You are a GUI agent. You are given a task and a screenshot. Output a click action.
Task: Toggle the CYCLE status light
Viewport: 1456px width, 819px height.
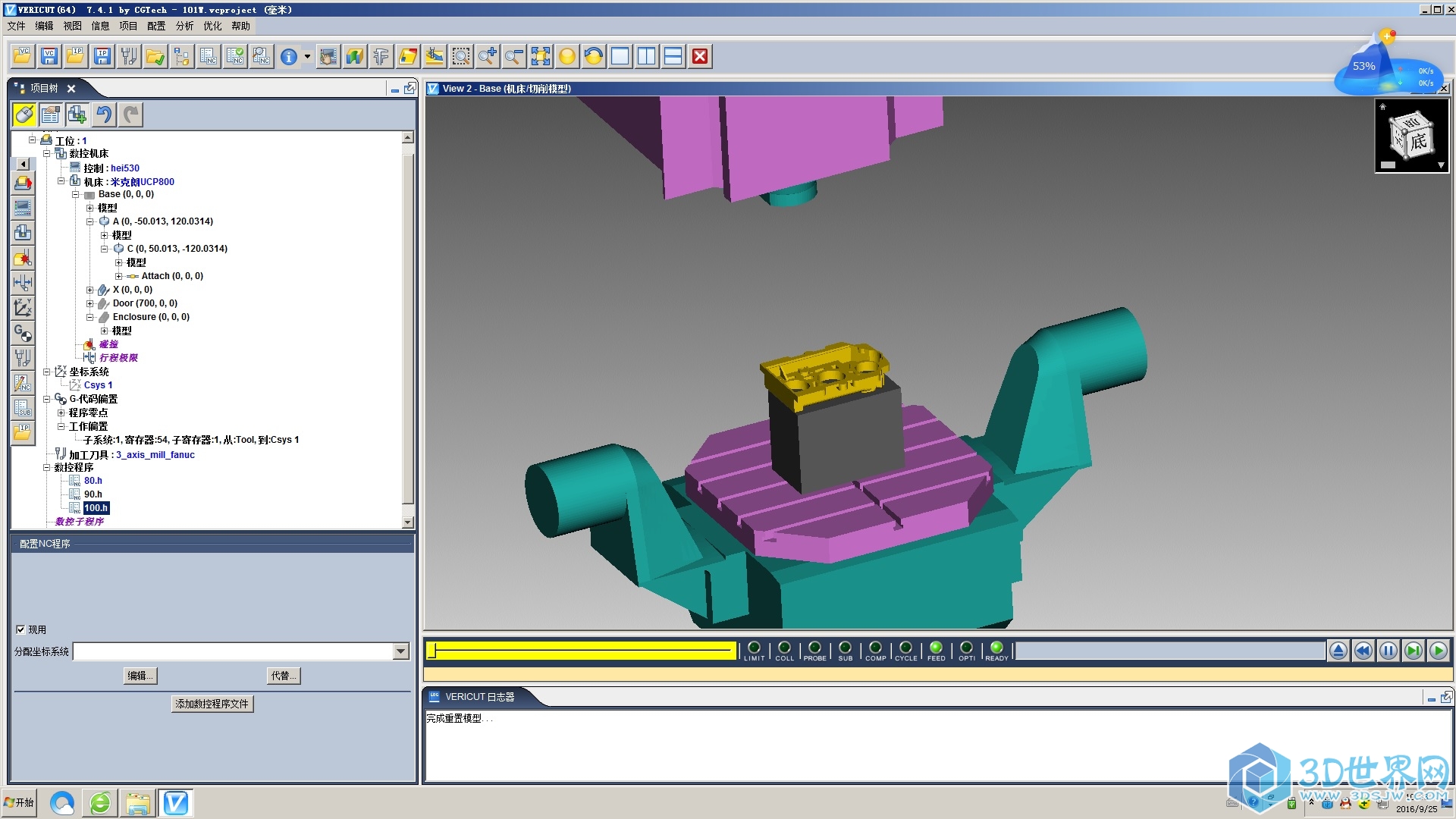click(905, 648)
